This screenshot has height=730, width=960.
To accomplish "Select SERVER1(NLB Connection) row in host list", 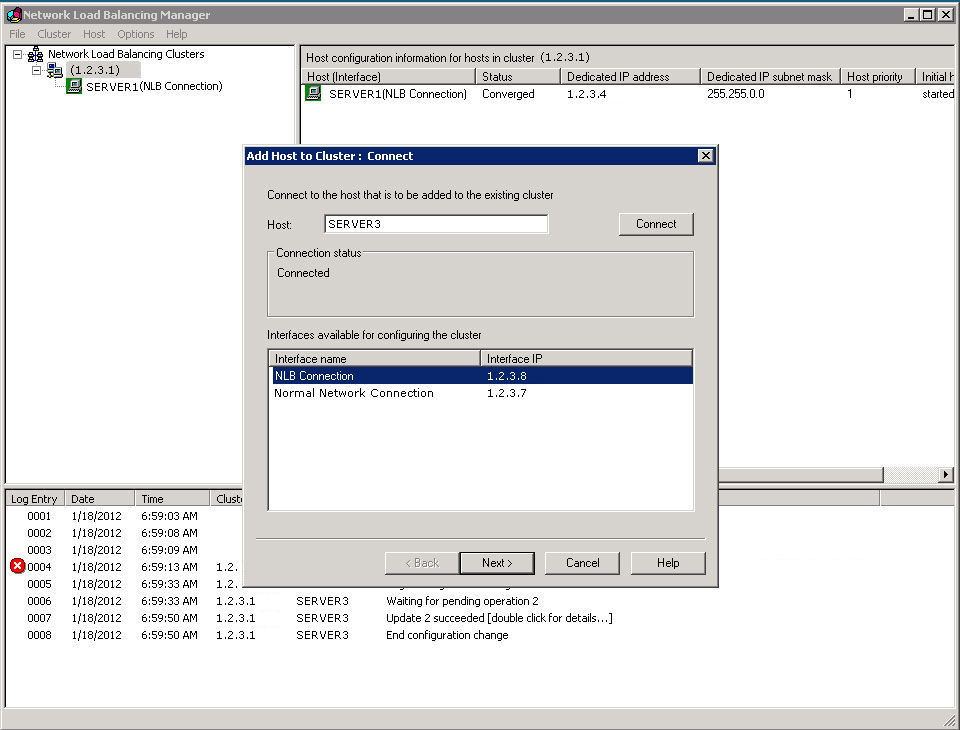I will tap(628, 94).
